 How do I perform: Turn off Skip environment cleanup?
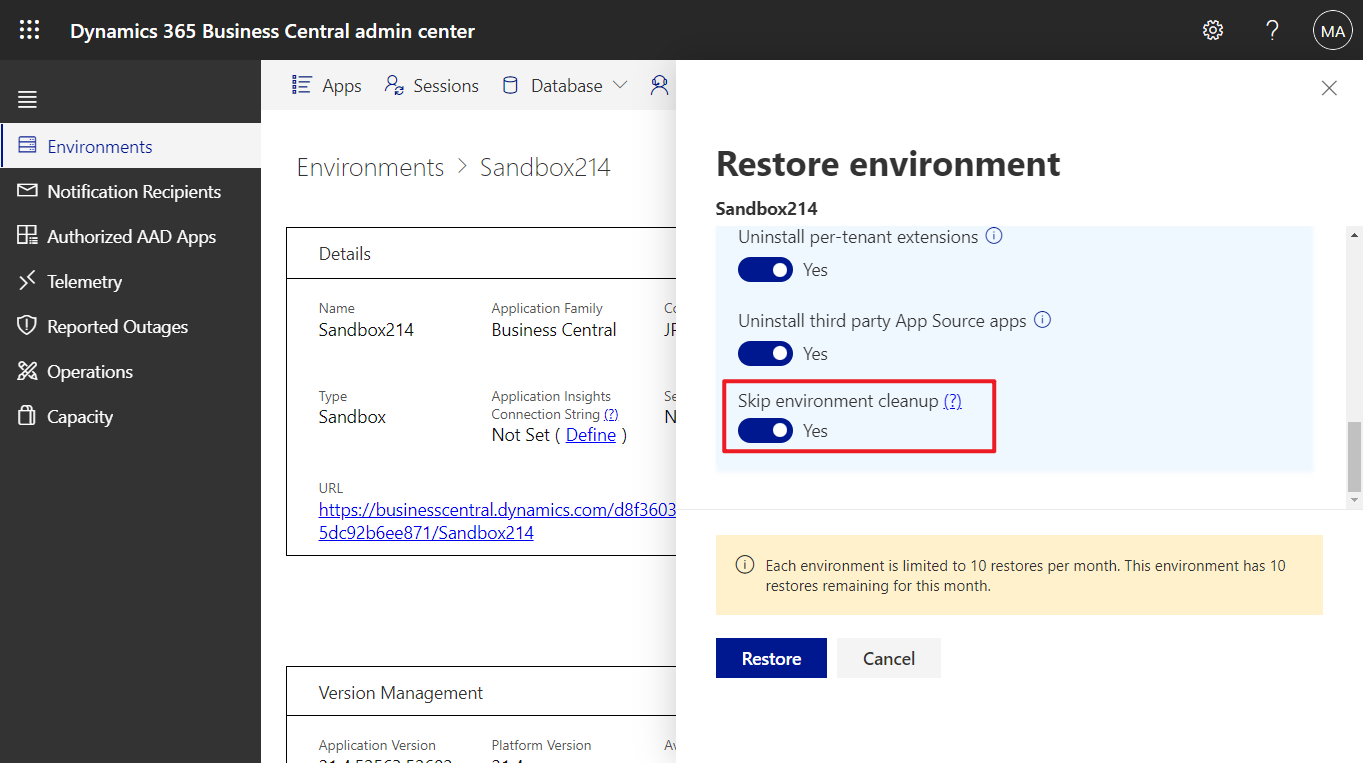[765, 430]
